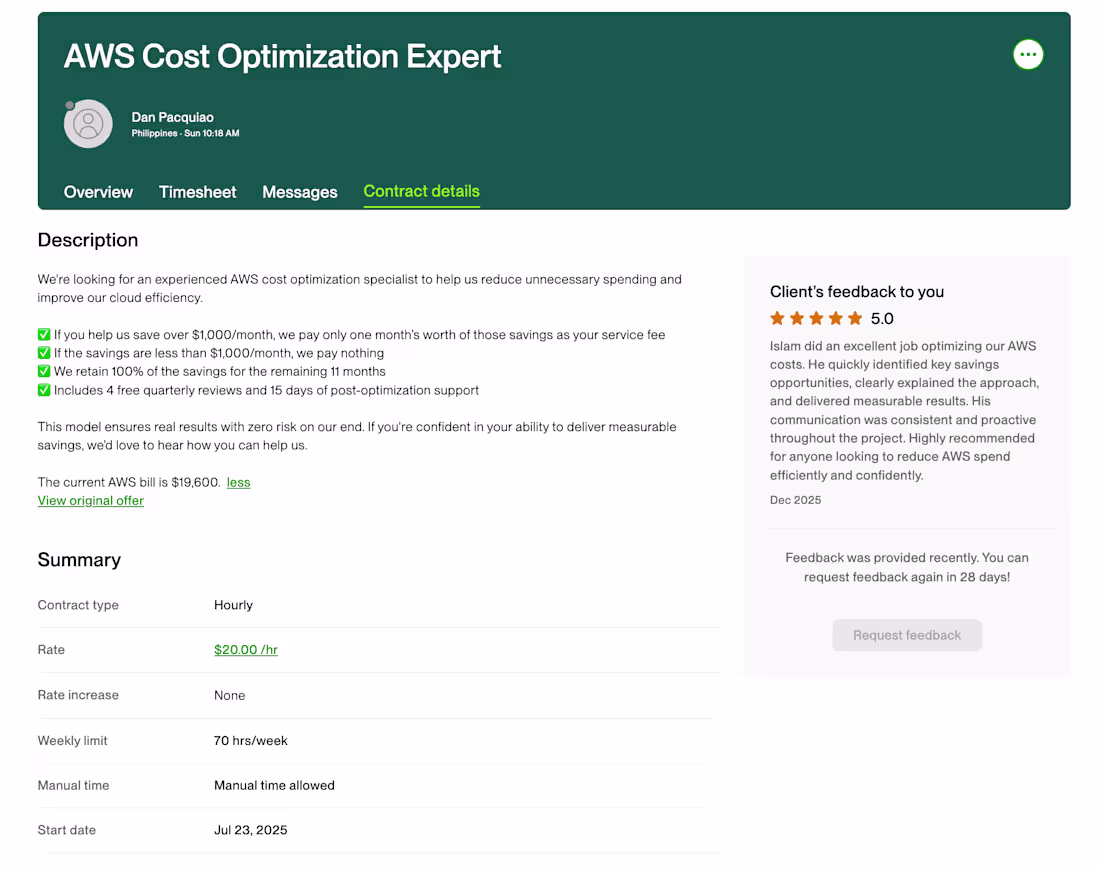Screen dimensions: 1100x870
Task: Click the green checkmark beside the savings fee line
Action: tap(43, 334)
